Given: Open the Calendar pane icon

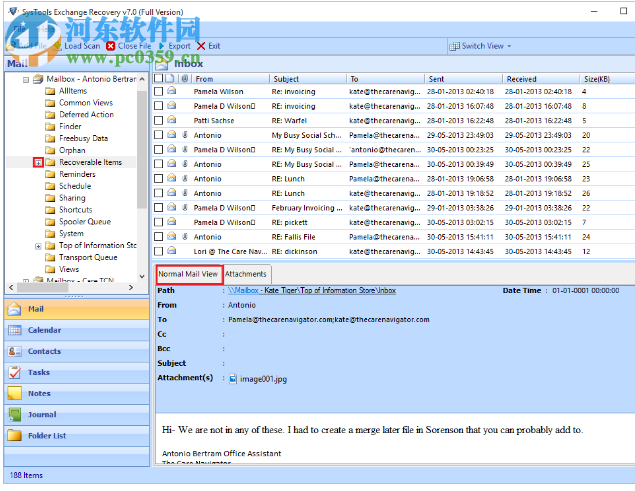Looking at the screenshot, I should [x=15, y=330].
